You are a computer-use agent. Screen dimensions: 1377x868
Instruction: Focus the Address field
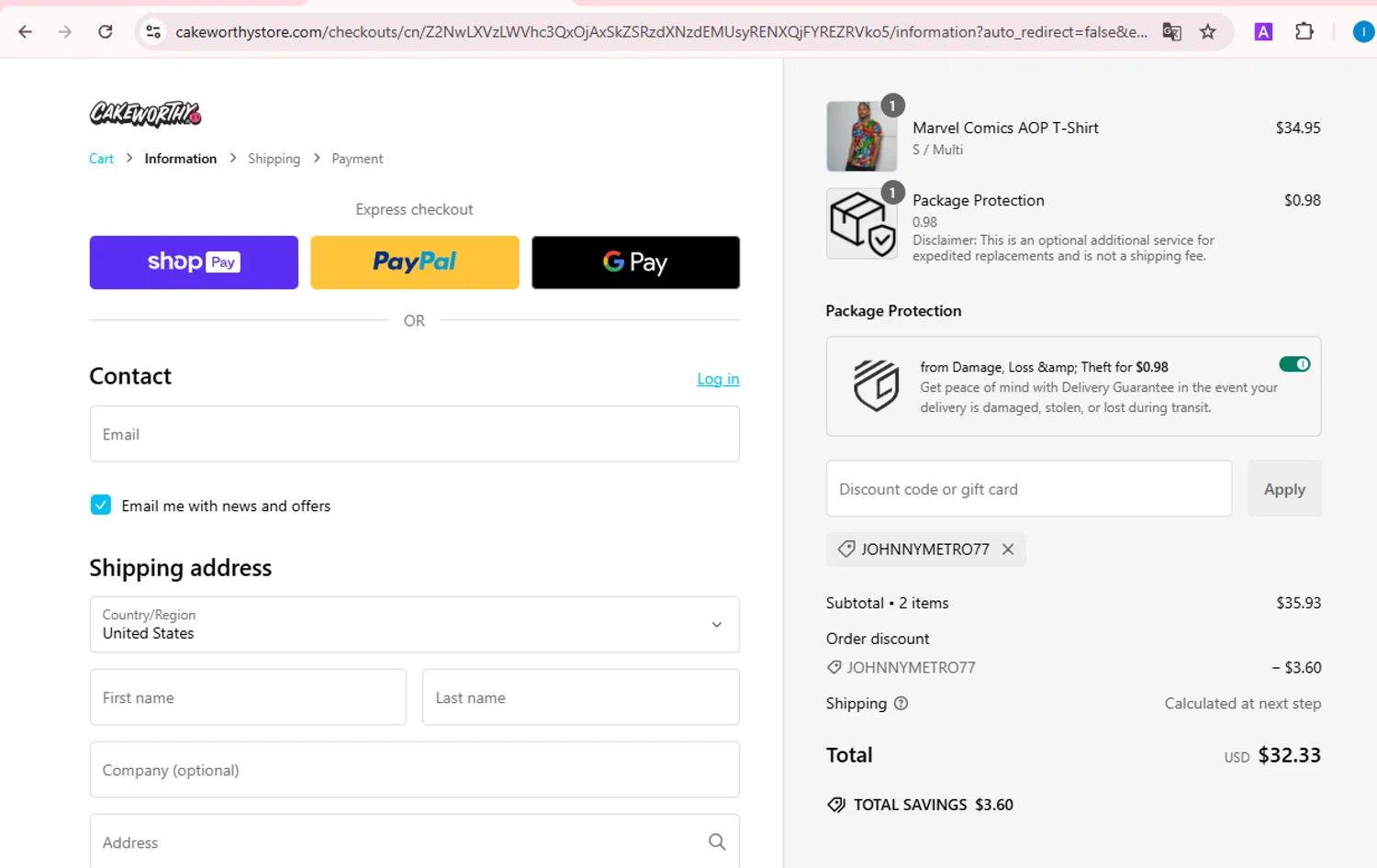coord(415,841)
